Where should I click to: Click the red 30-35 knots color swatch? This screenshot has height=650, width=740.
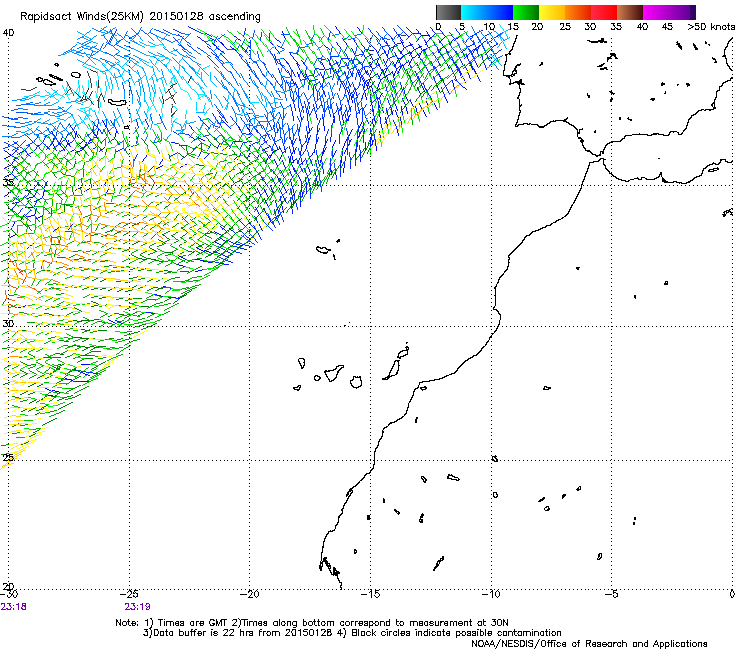(x=604, y=12)
